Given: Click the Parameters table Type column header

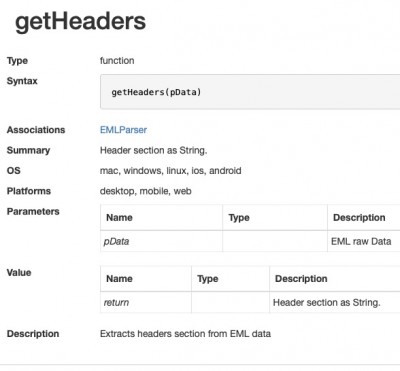Looking at the screenshot, I should (275, 218).
